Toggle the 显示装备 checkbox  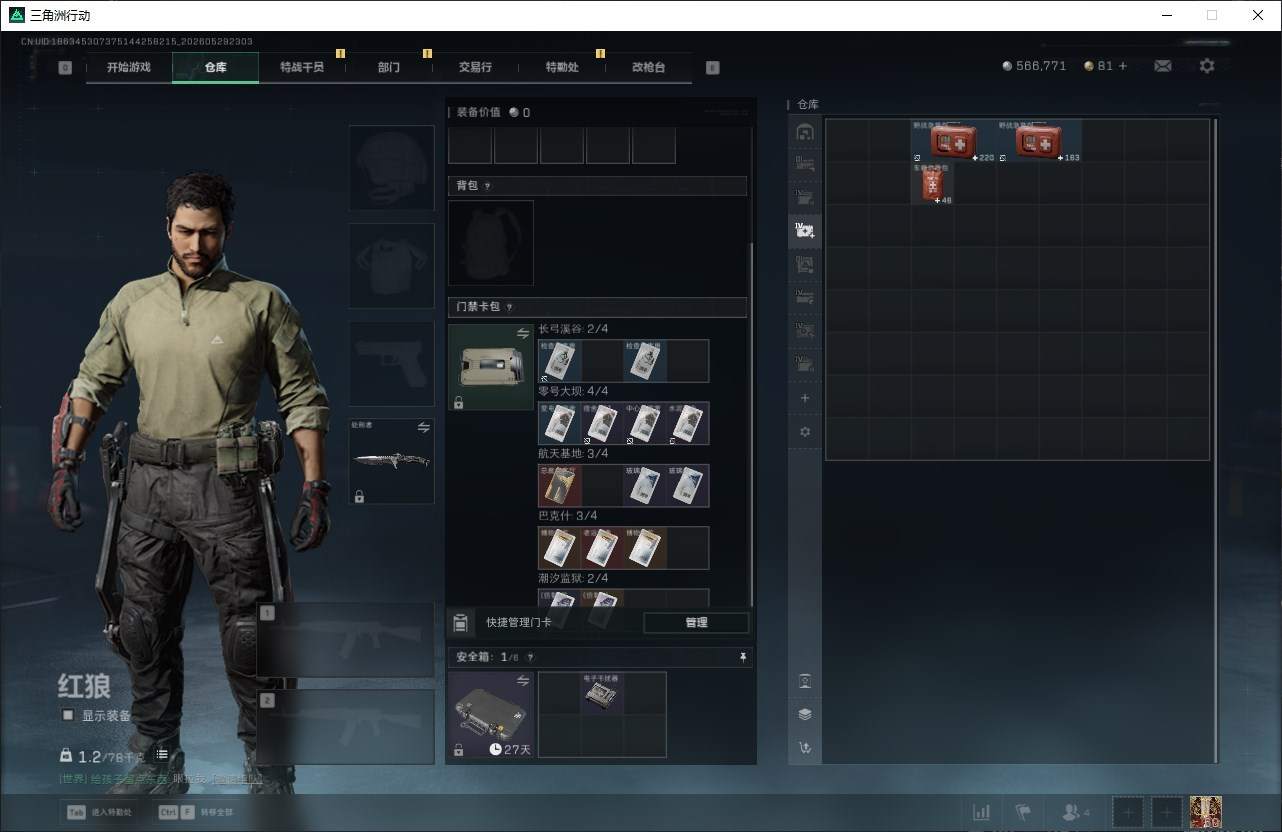(68, 715)
